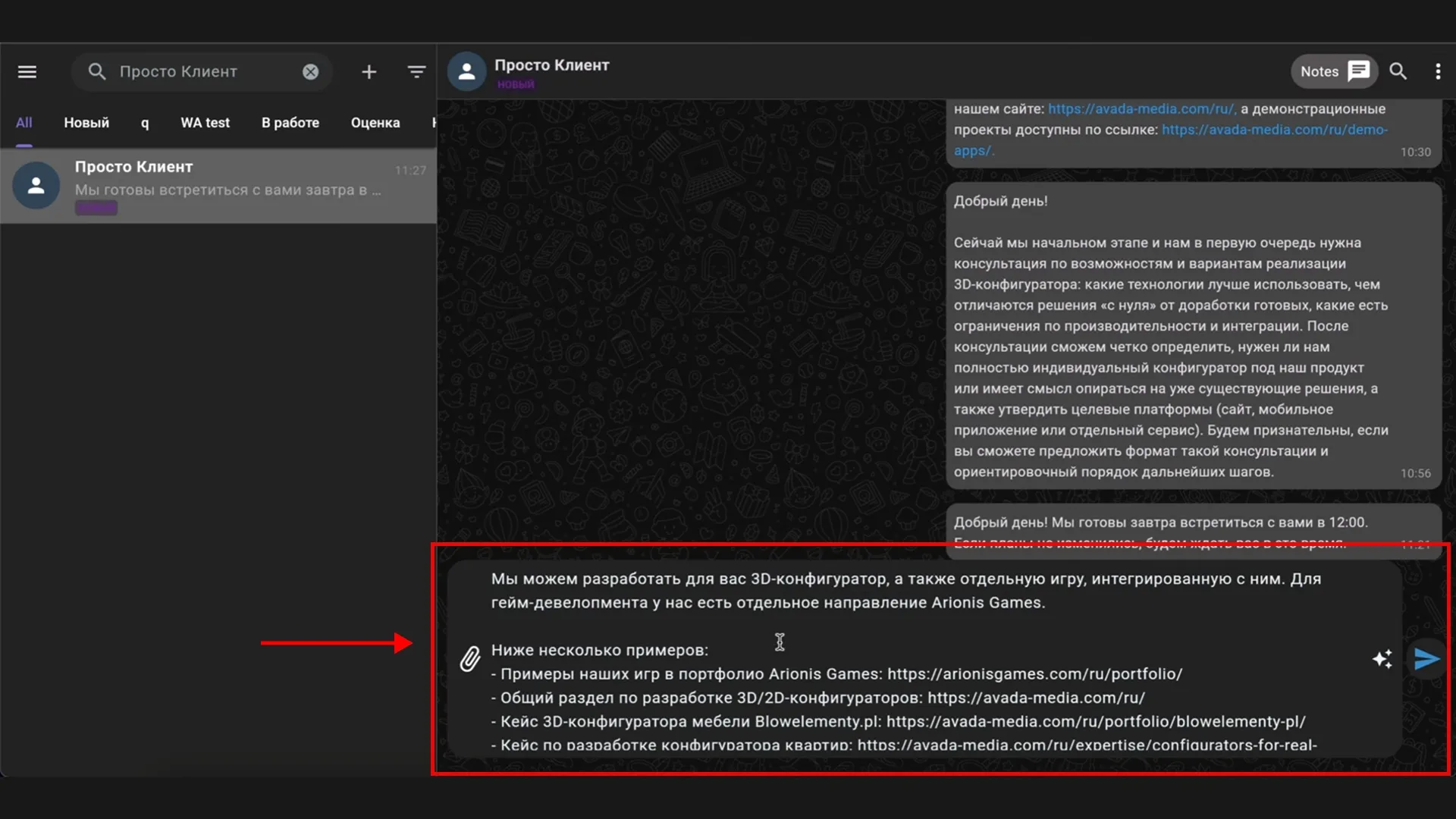Switch to the Новый tab
This screenshot has width=1456, height=819.
[x=86, y=122]
